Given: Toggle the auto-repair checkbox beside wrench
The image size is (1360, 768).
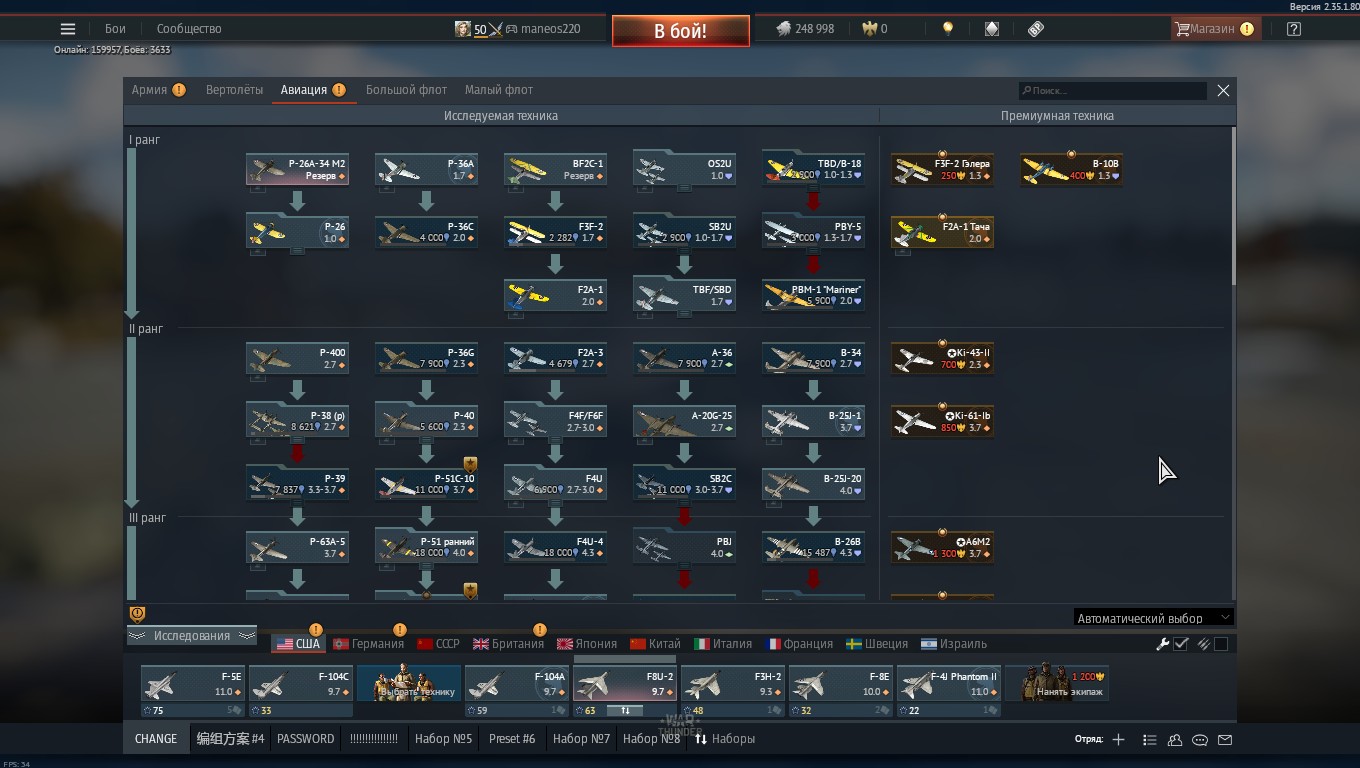Looking at the screenshot, I should pyautogui.click(x=1181, y=644).
